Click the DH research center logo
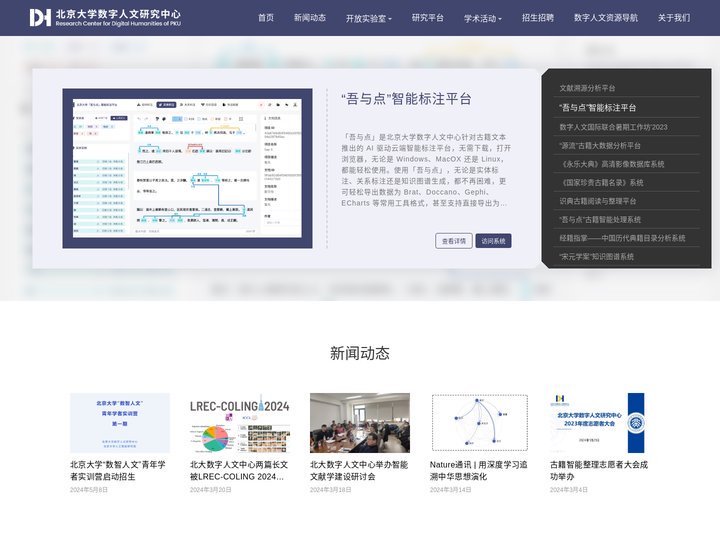Image resolution: width=720 pixels, height=540 pixels. (105, 18)
